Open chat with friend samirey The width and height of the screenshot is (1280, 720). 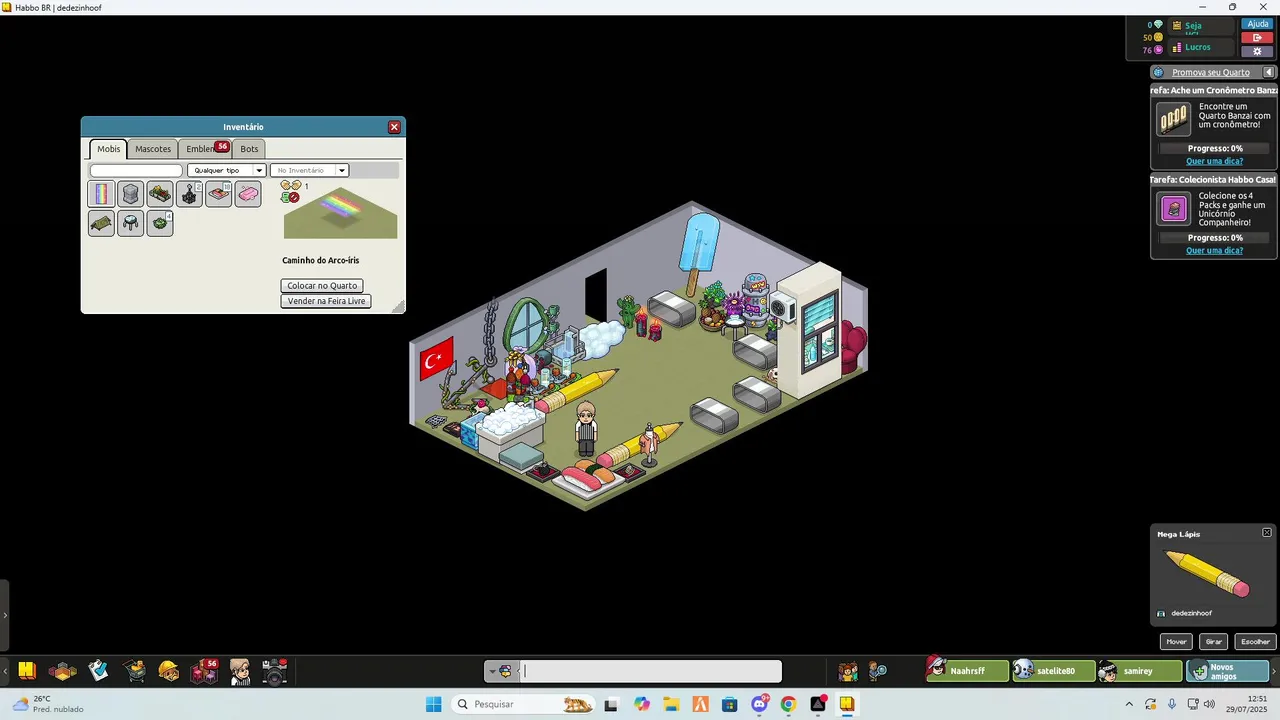point(1140,671)
